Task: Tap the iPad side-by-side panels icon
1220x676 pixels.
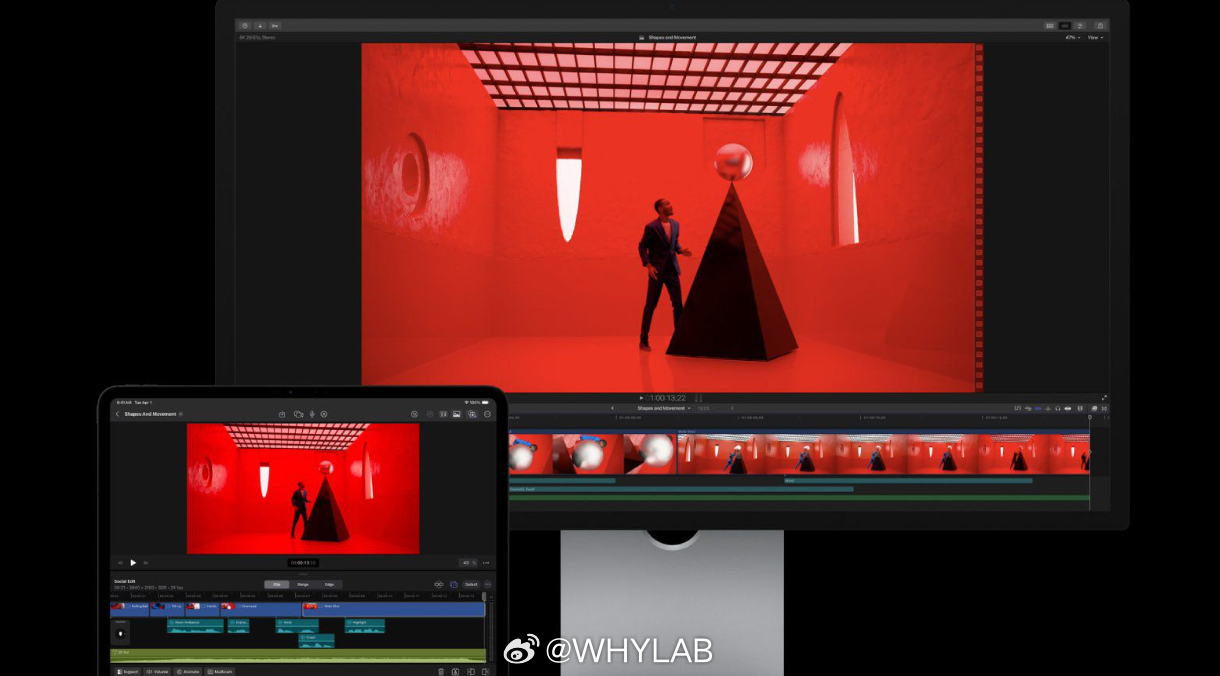Action: (443, 414)
